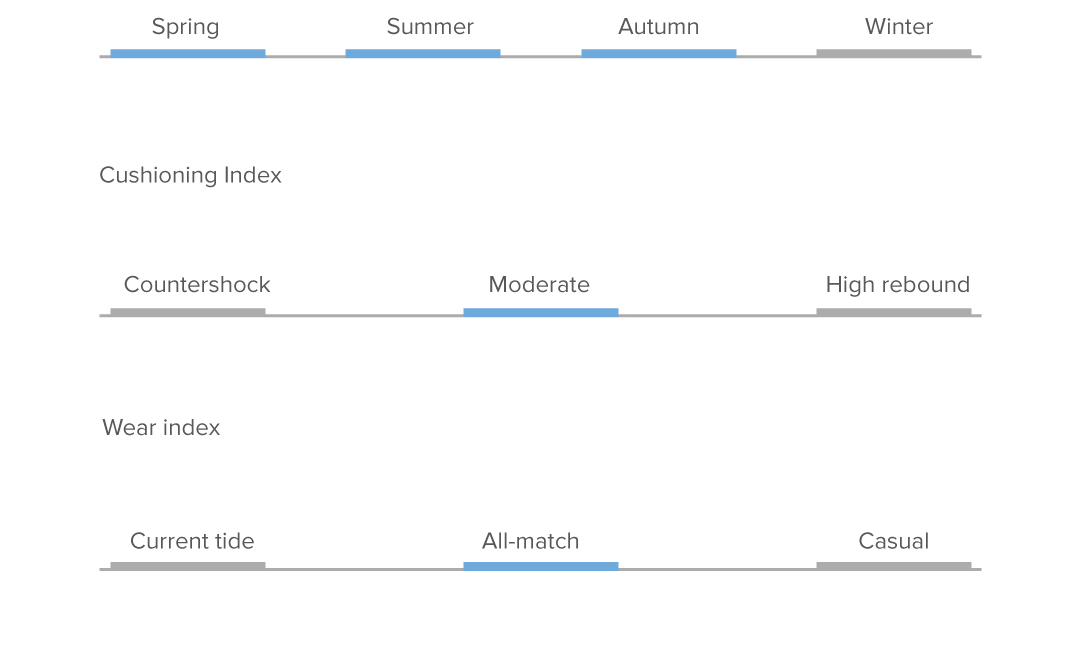
Task: Click the Wear index heading
Action: click(161, 428)
